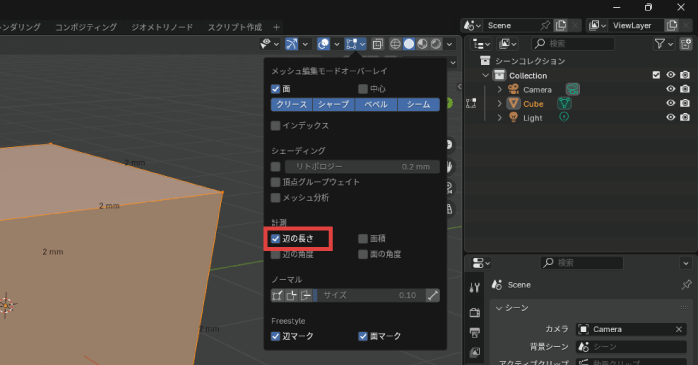This screenshot has height=365, width=698.
Task: Switch to rendered shading
Action: pyautogui.click(x=436, y=44)
